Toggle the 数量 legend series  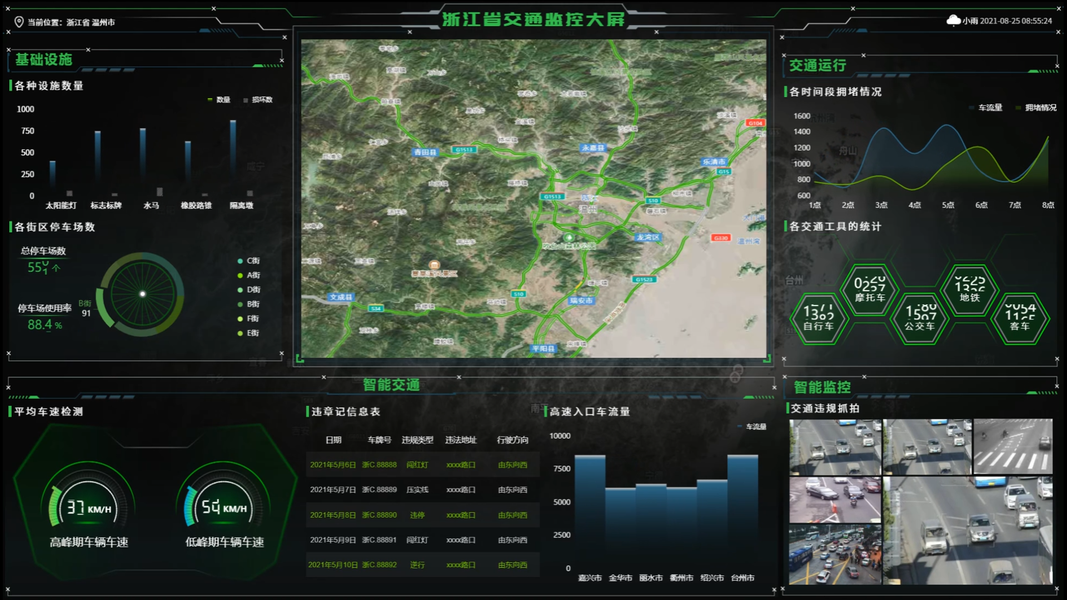point(218,100)
